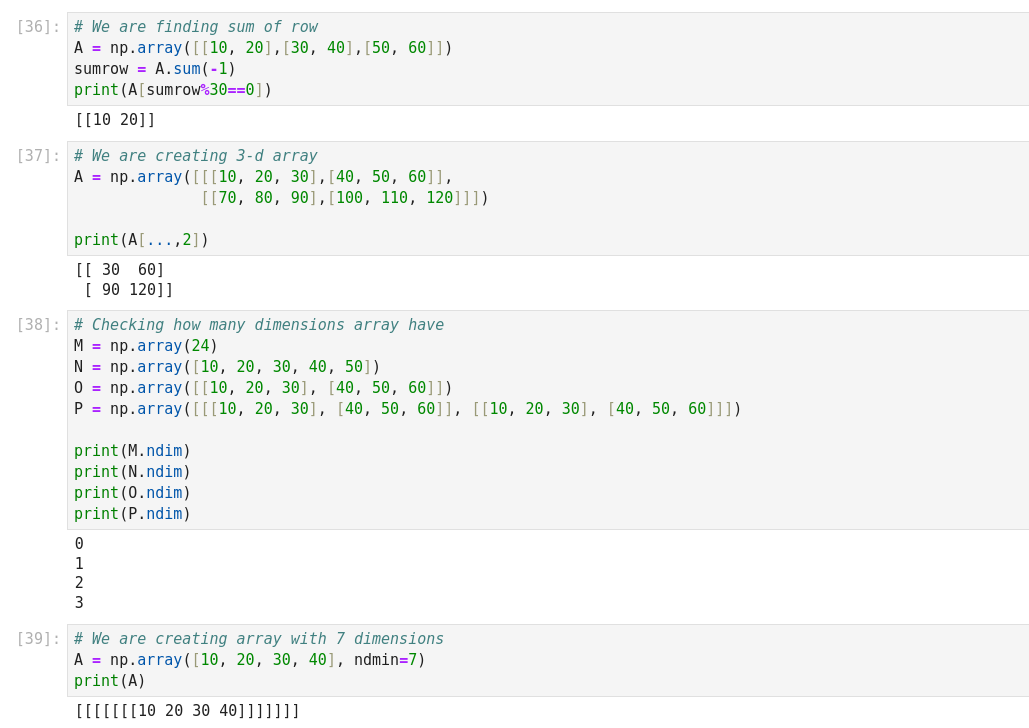
Task: Click the execution prompt for cell 38
Action: click(38, 325)
